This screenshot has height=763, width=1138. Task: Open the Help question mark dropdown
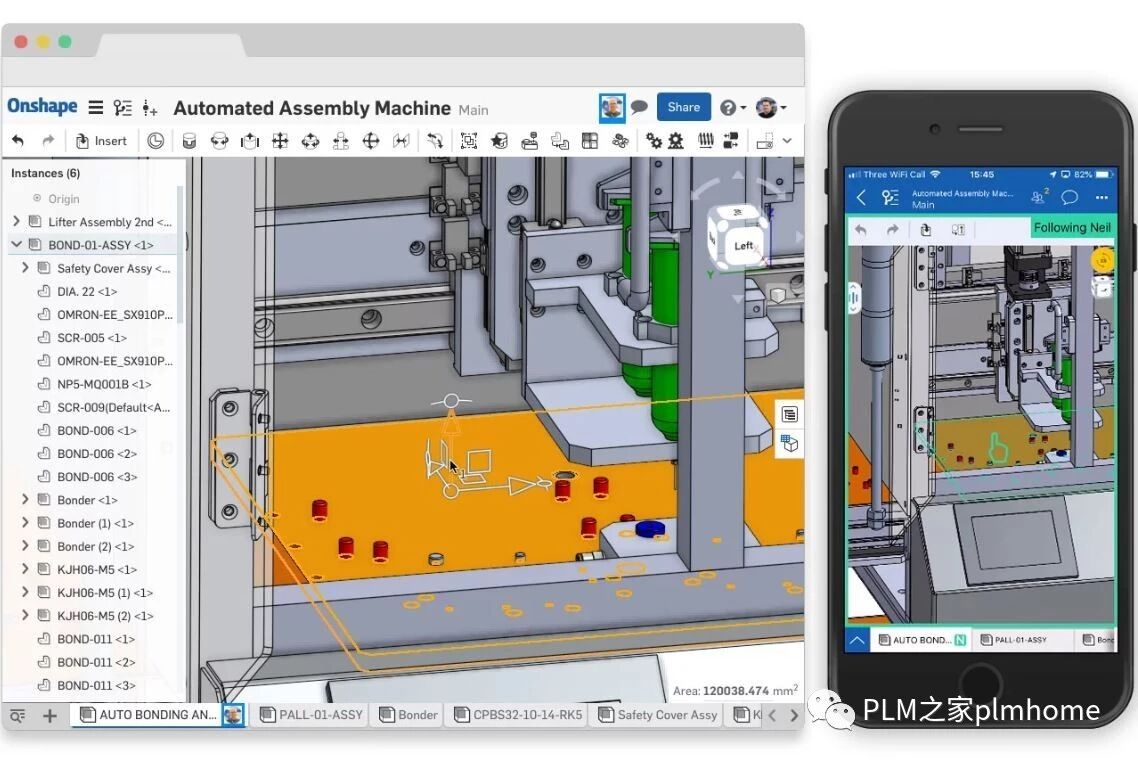tap(732, 107)
